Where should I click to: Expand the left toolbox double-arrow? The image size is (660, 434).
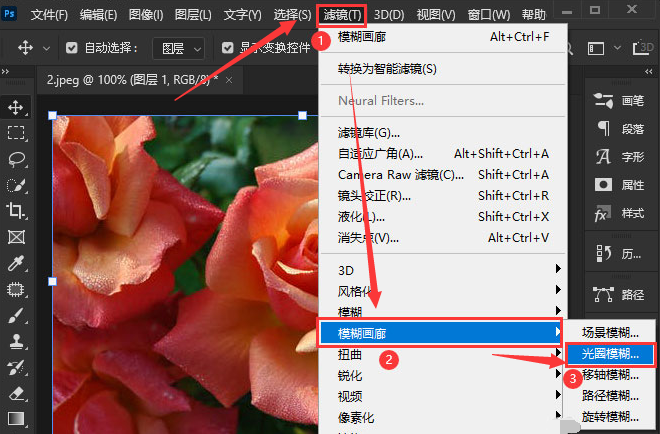[5, 72]
